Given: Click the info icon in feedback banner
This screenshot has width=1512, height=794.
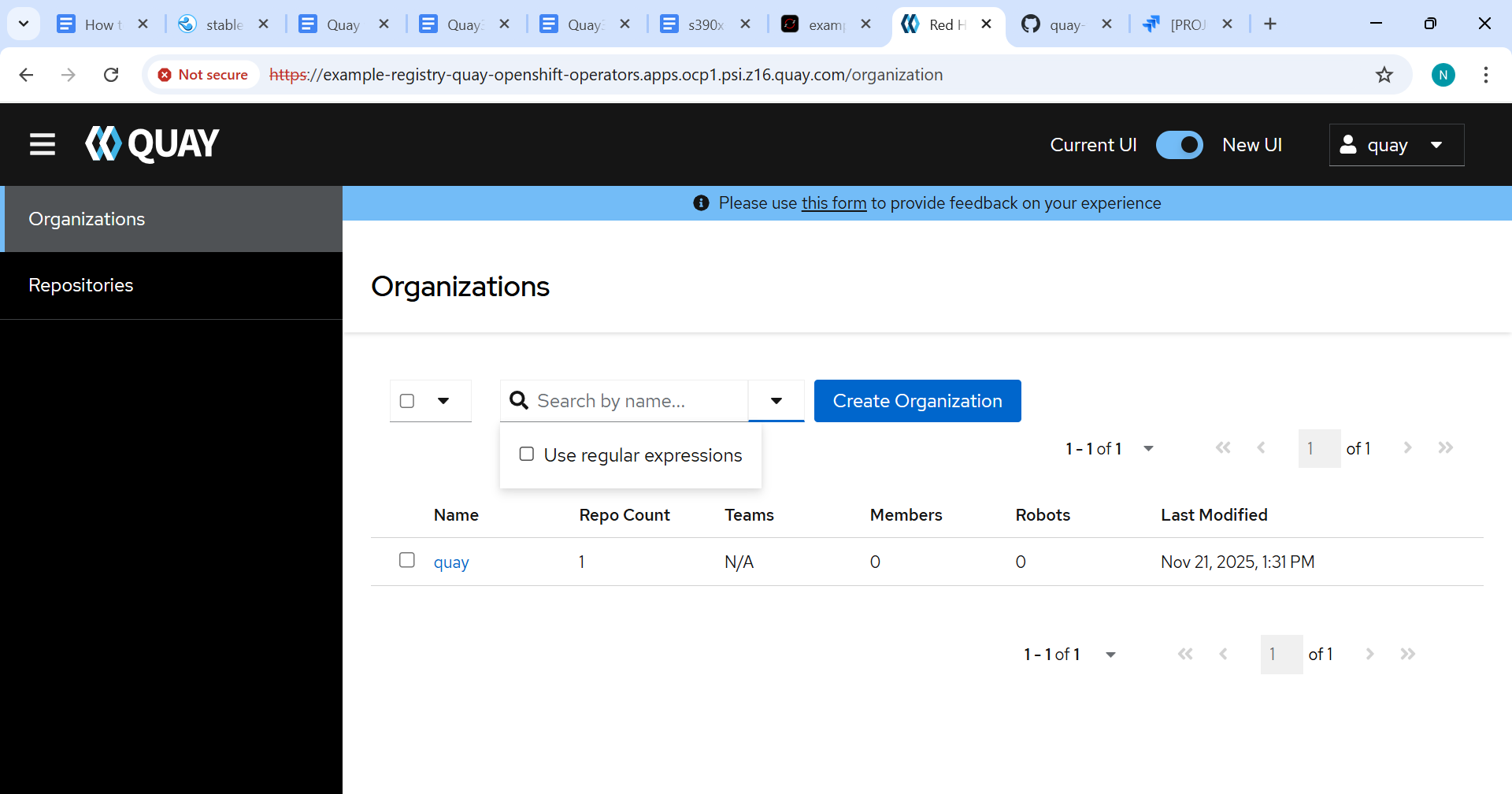Looking at the screenshot, I should click(x=701, y=203).
